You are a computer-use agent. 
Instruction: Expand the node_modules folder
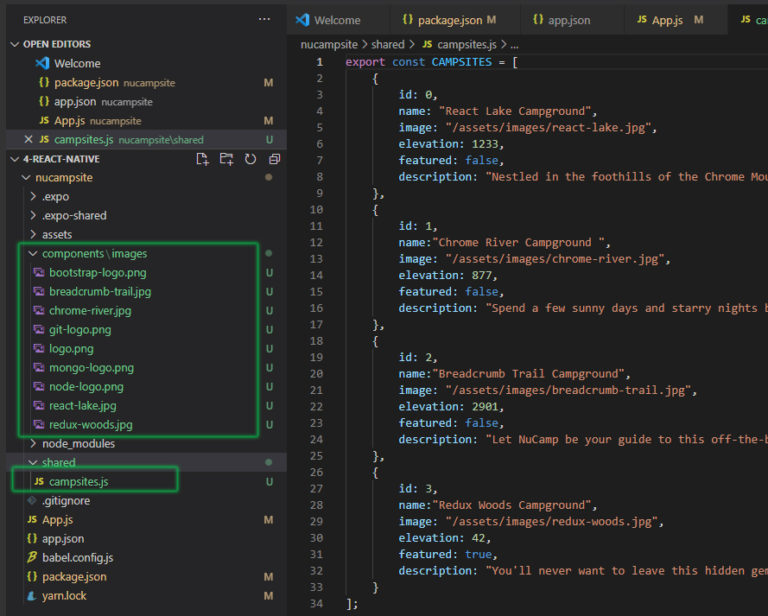point(33,444)
